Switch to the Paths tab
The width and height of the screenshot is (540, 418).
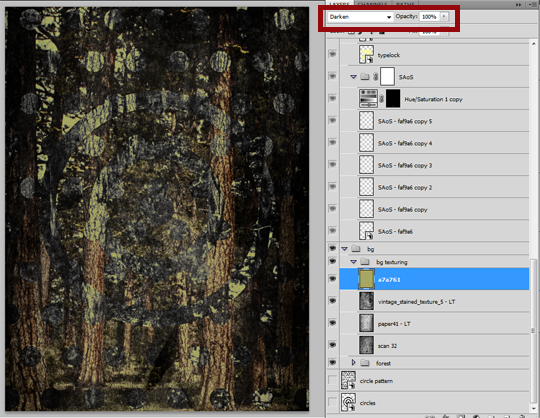tap(405, 4)
